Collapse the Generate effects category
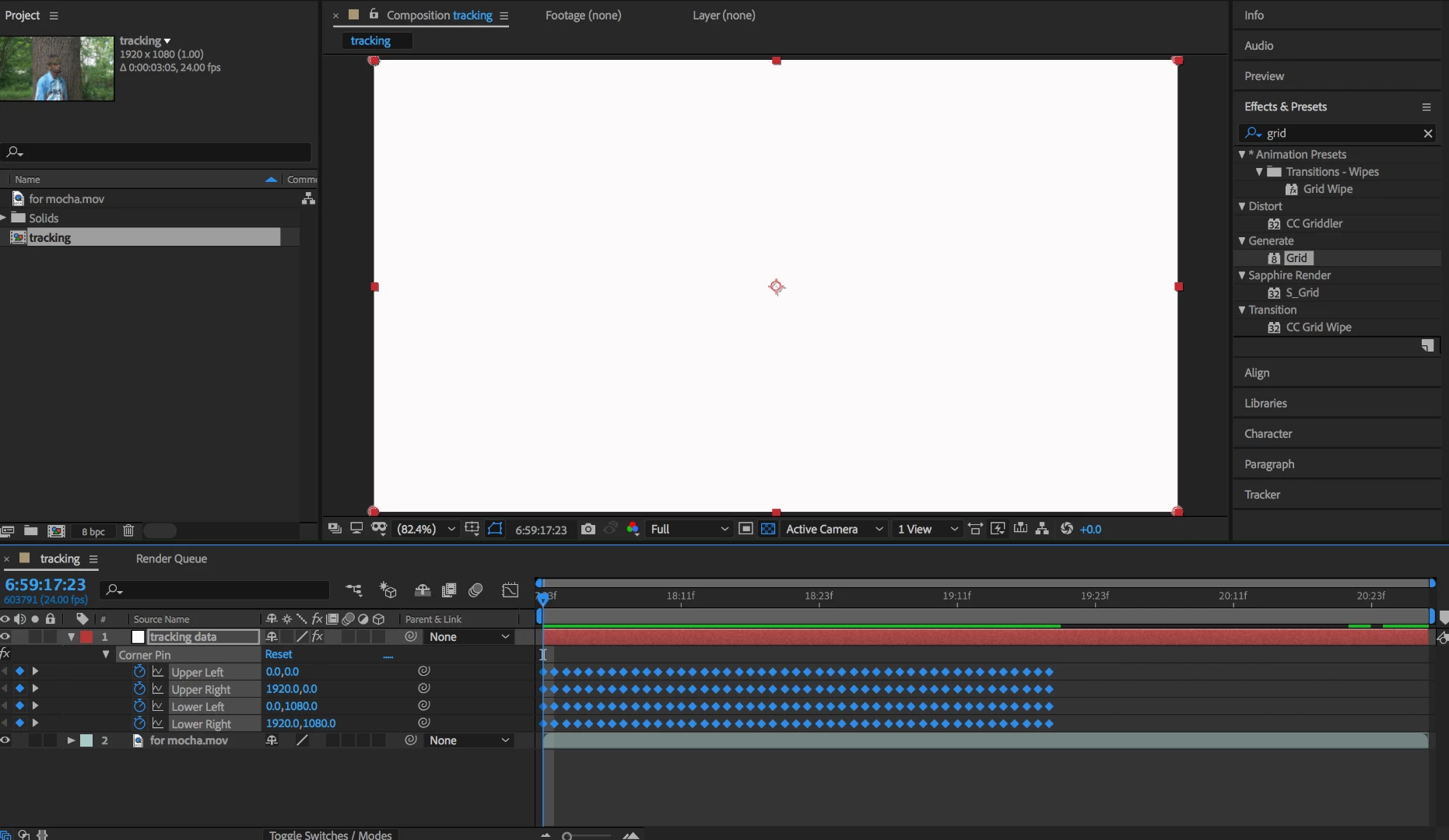 [x=1242, y=241]
